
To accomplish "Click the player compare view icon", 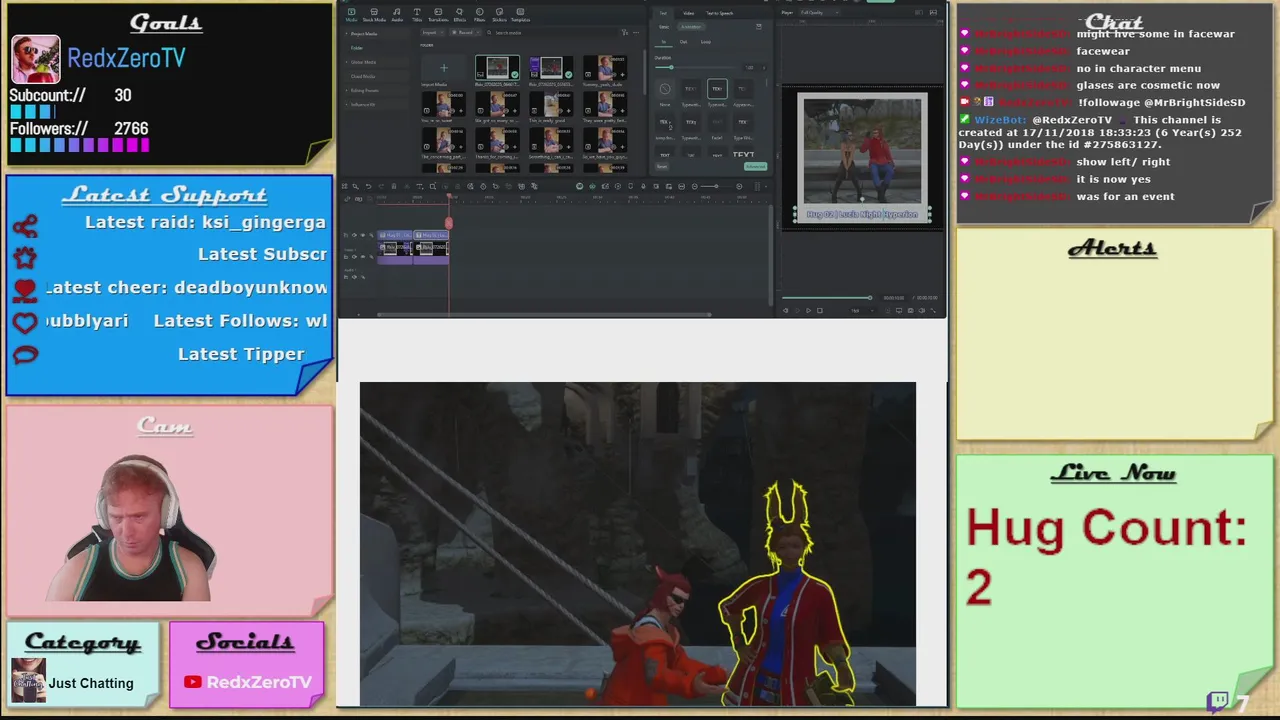I will (919, 12).
